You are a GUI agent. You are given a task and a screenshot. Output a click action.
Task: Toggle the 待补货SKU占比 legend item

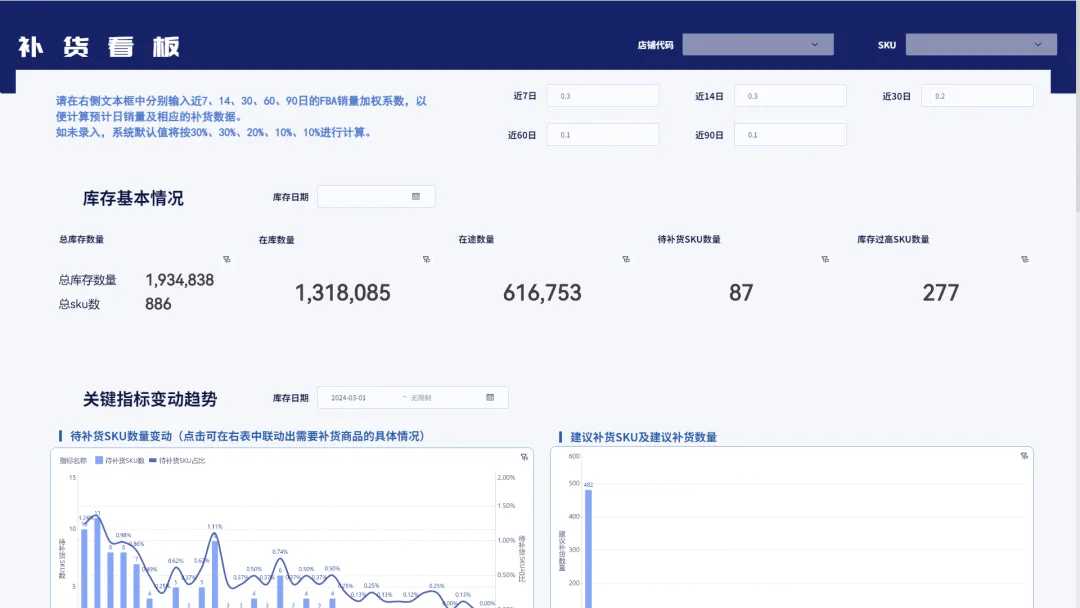coord(177,461)
